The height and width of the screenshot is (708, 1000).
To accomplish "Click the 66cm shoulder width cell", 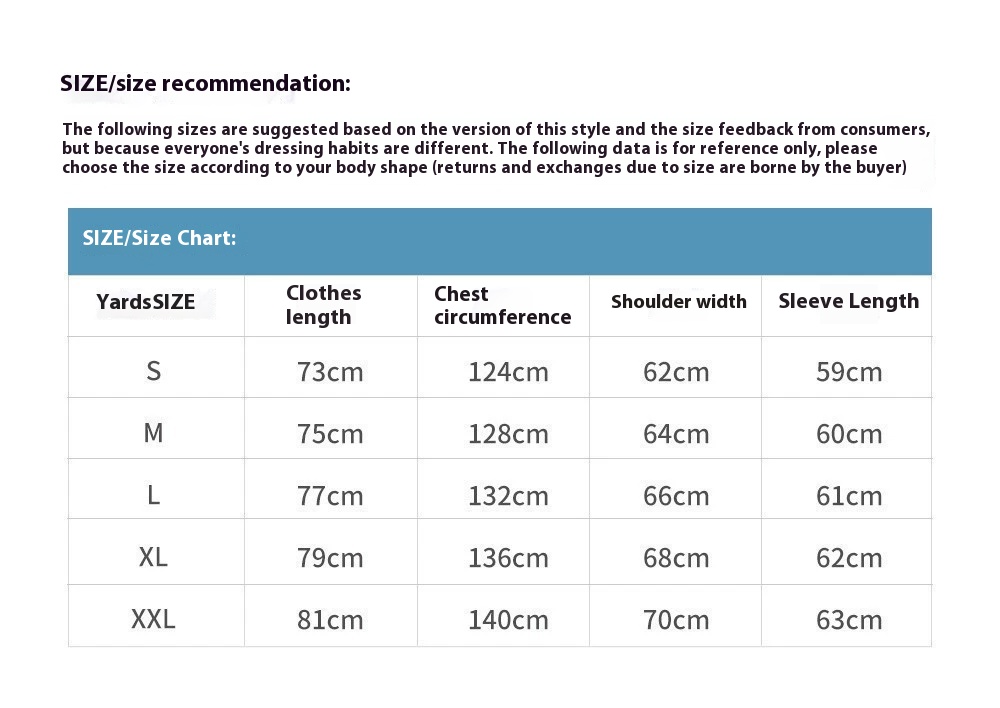I will [676, 496].
